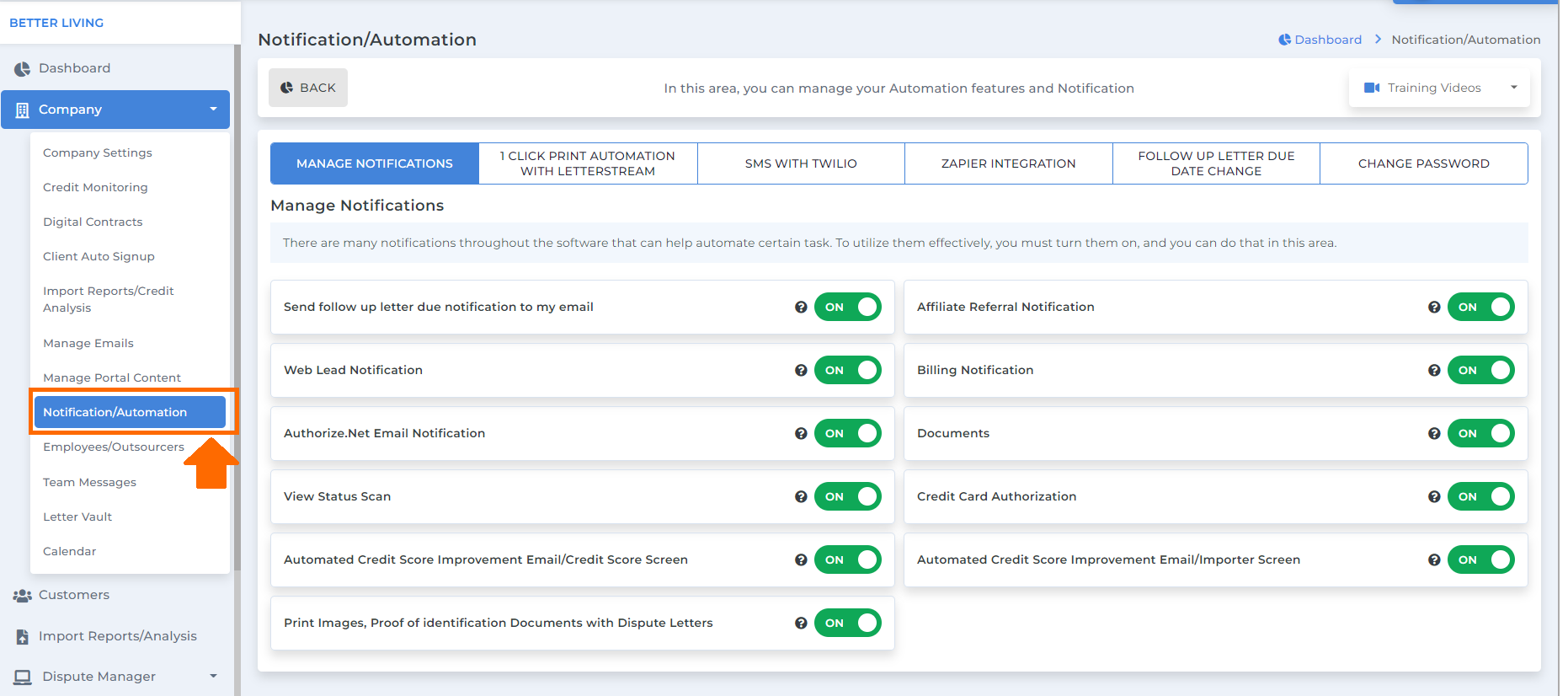
Task: Click the Dispute Manager laptop icon
Action: (x=22, y=677)
